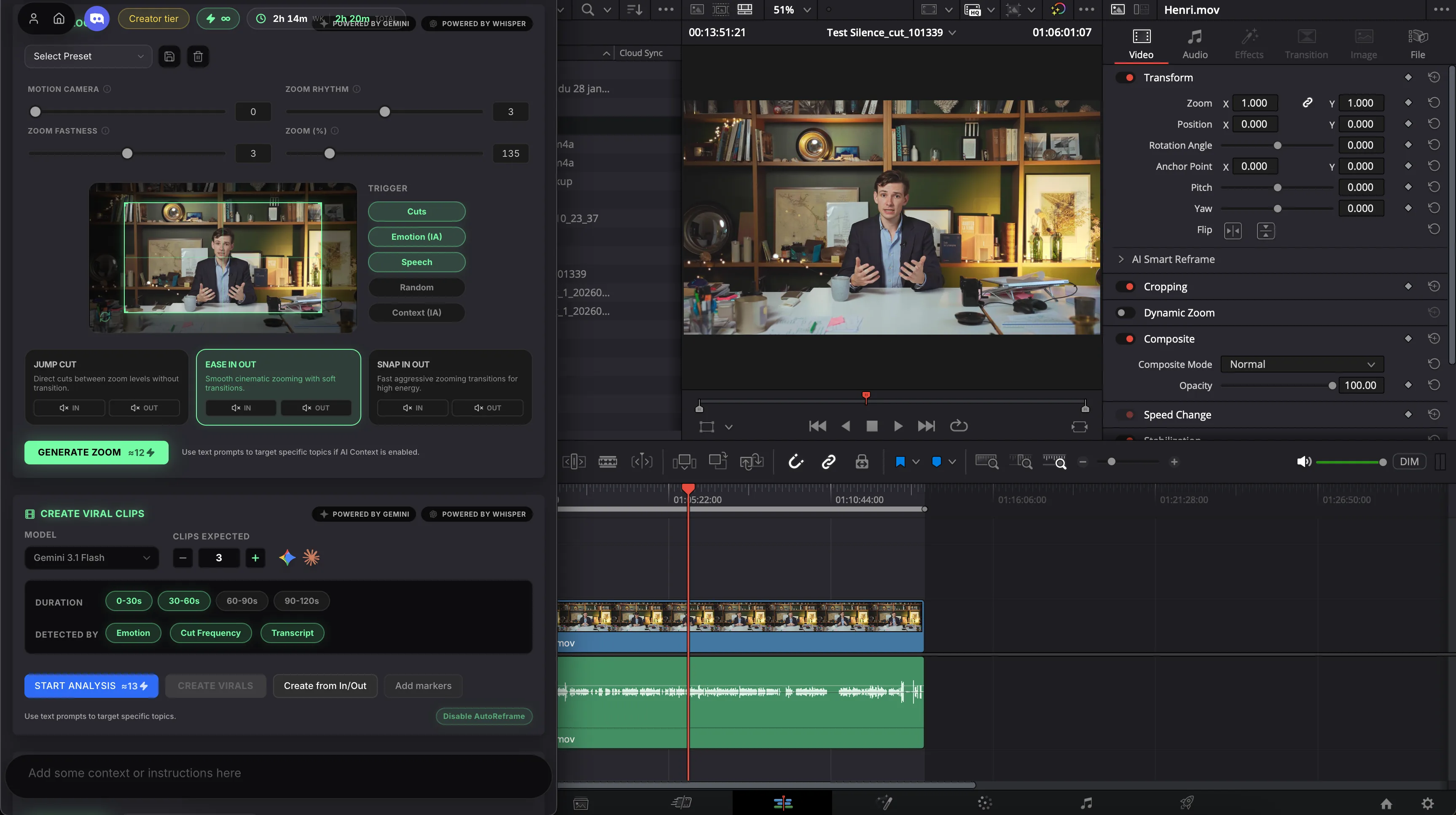
Task: Click the GENERATE ZOOM button
Action: click(96, 452)
